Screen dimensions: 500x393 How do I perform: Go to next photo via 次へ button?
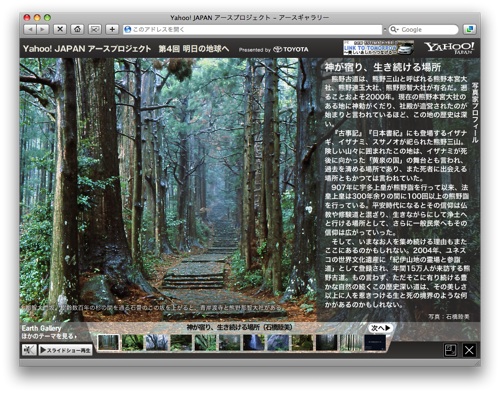tap(380, 328)
